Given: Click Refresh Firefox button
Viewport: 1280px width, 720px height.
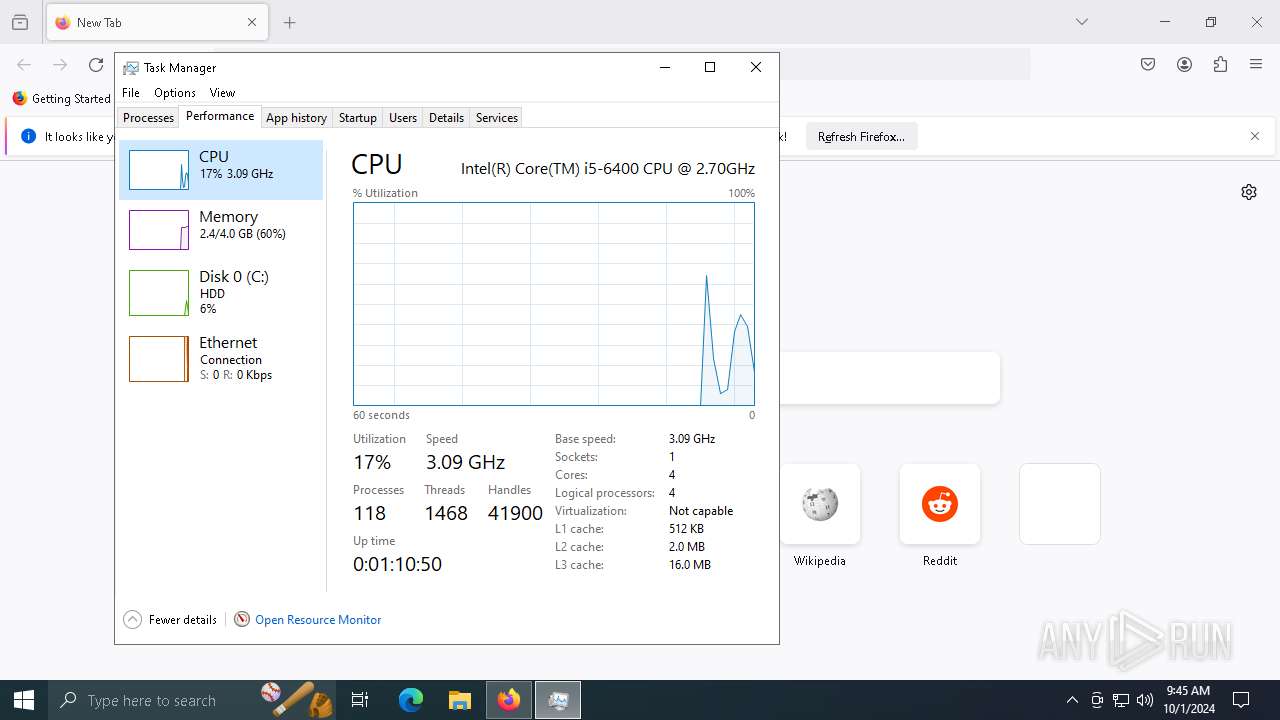Looking at the screenshot, I should 861,137.
